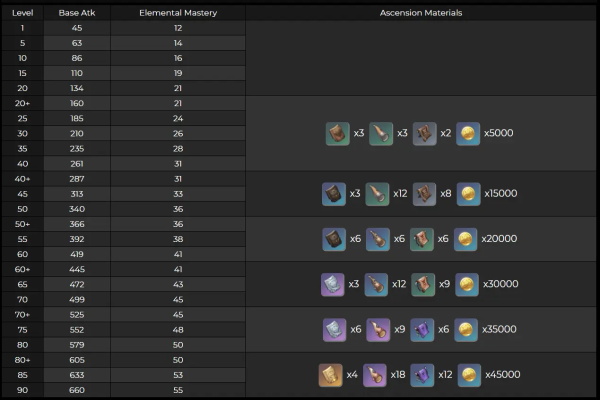Click the Level column header
600x400 pixels.
pyautogui.click(x=23, y=13)
